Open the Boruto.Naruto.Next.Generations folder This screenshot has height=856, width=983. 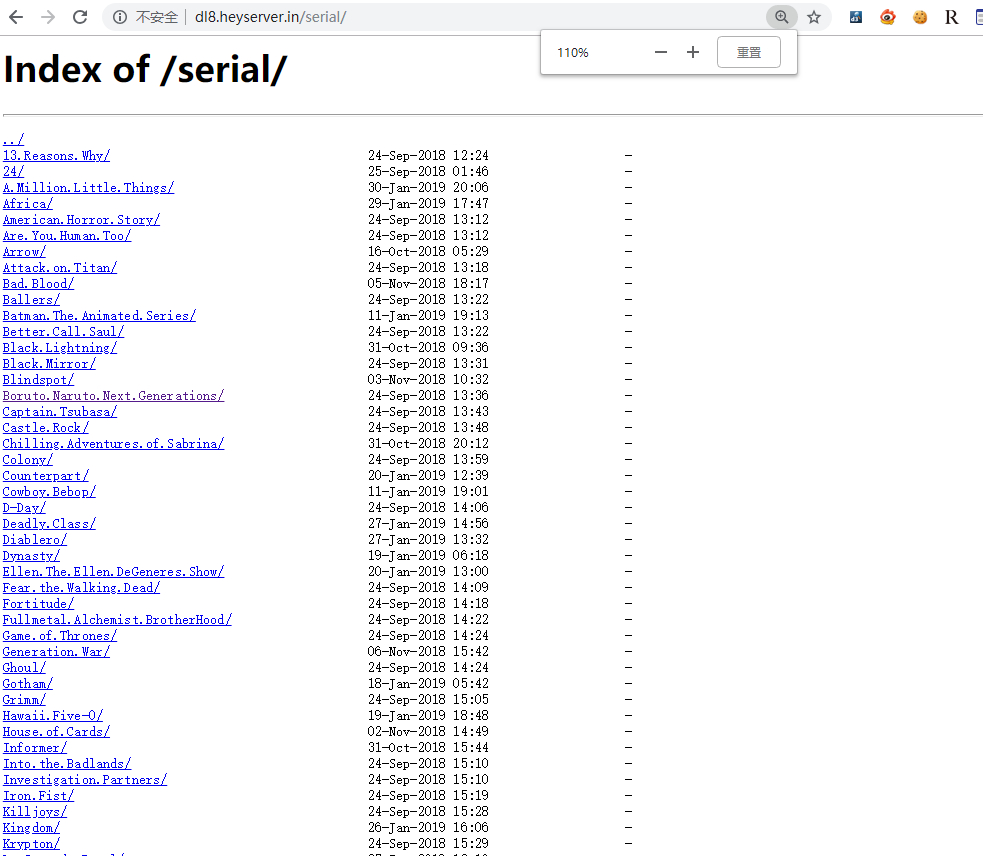113,396
